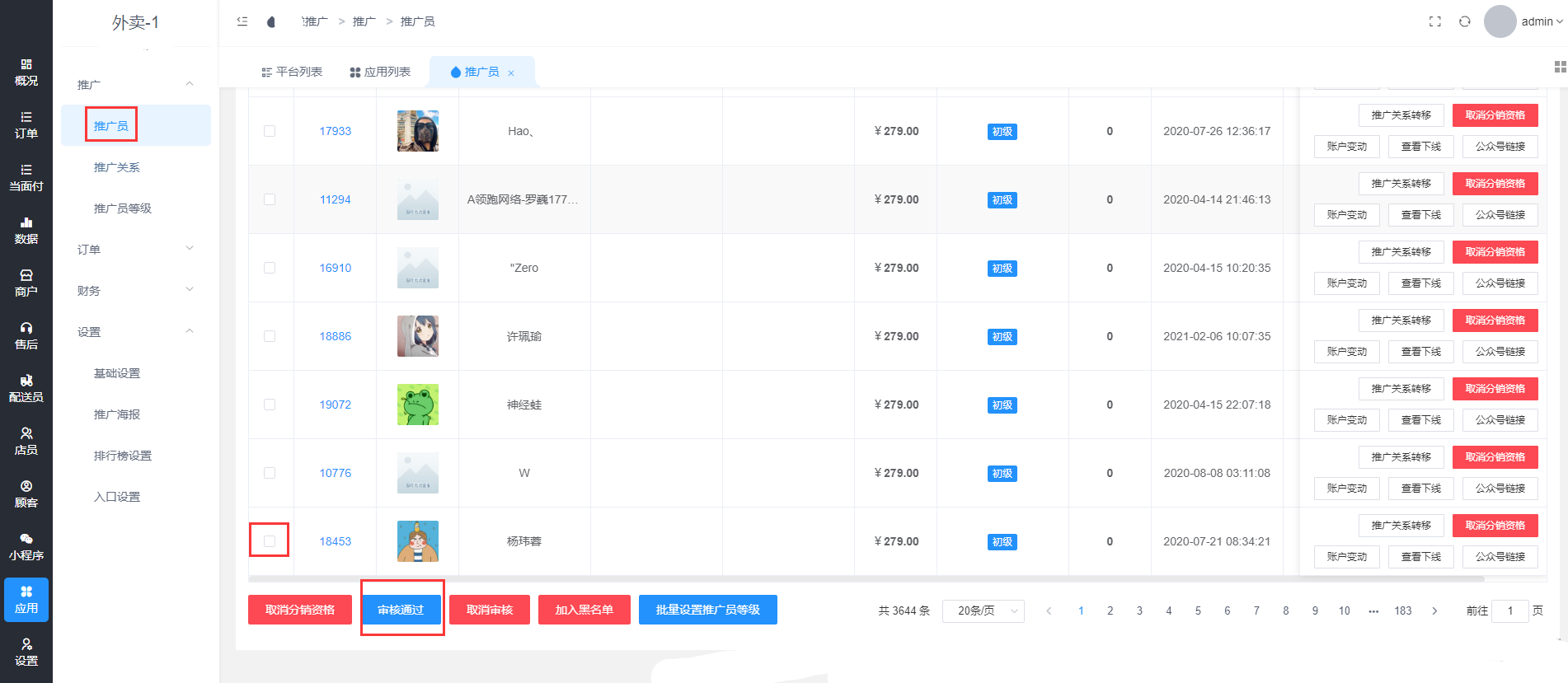The image size is (1568, 683).
Task: Open the 商户 sidebar icon
Action: pos(26,283)
